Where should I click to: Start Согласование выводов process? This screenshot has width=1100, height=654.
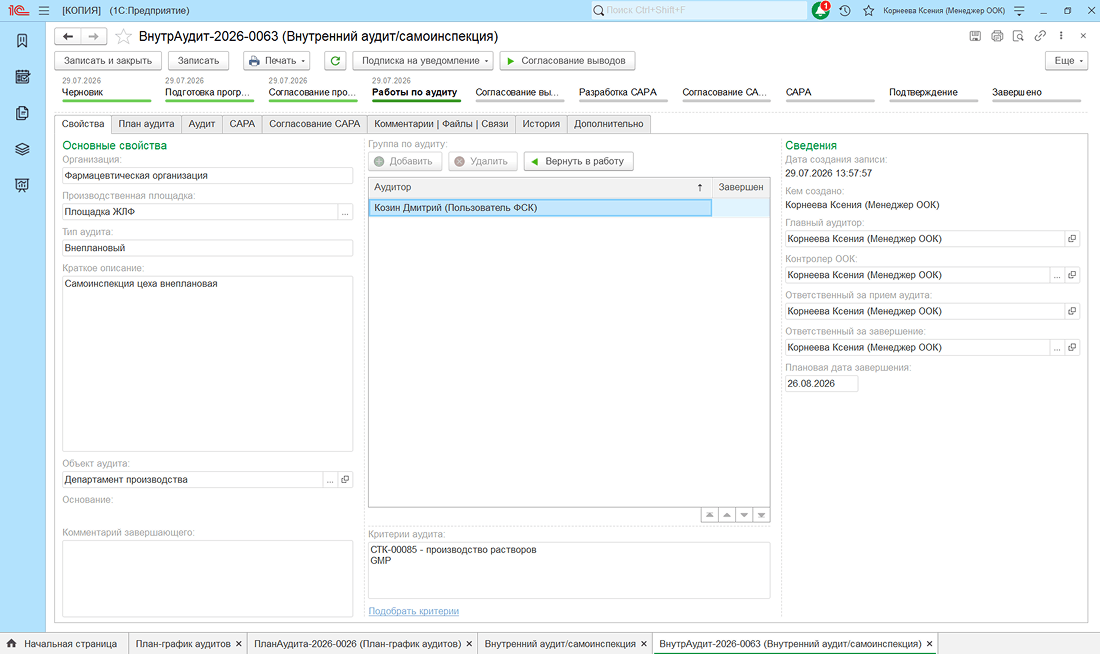coord(568,61)
